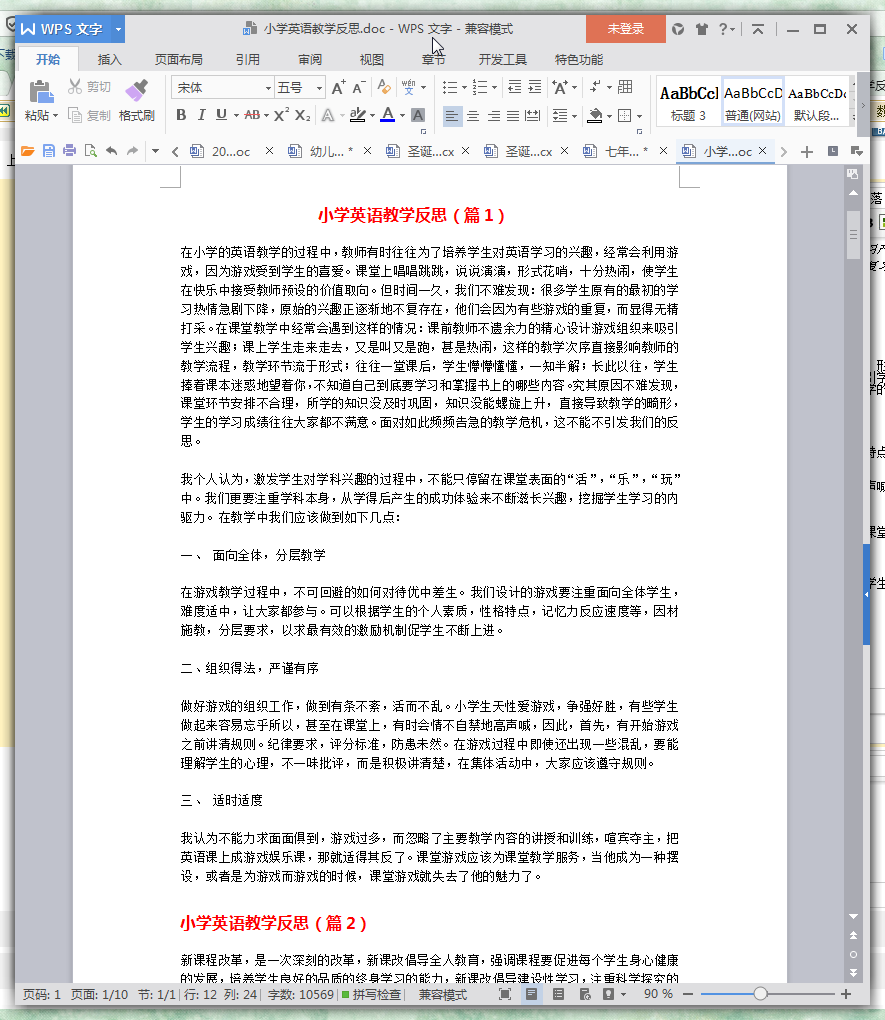The height and width of the screenshot is (1020, 885).
Task: Expand the paste options arrow
Action: (55, 116)
